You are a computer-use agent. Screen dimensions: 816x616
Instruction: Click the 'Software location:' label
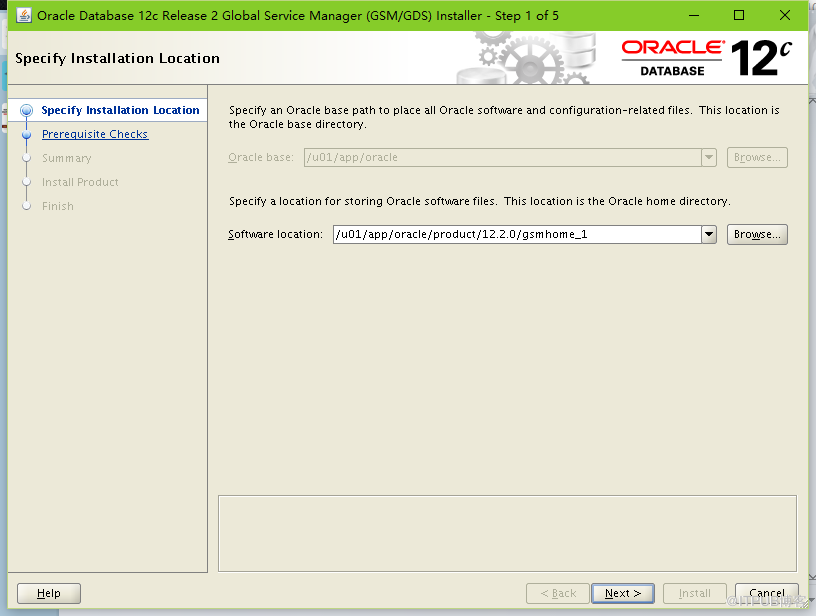[275, 234]
